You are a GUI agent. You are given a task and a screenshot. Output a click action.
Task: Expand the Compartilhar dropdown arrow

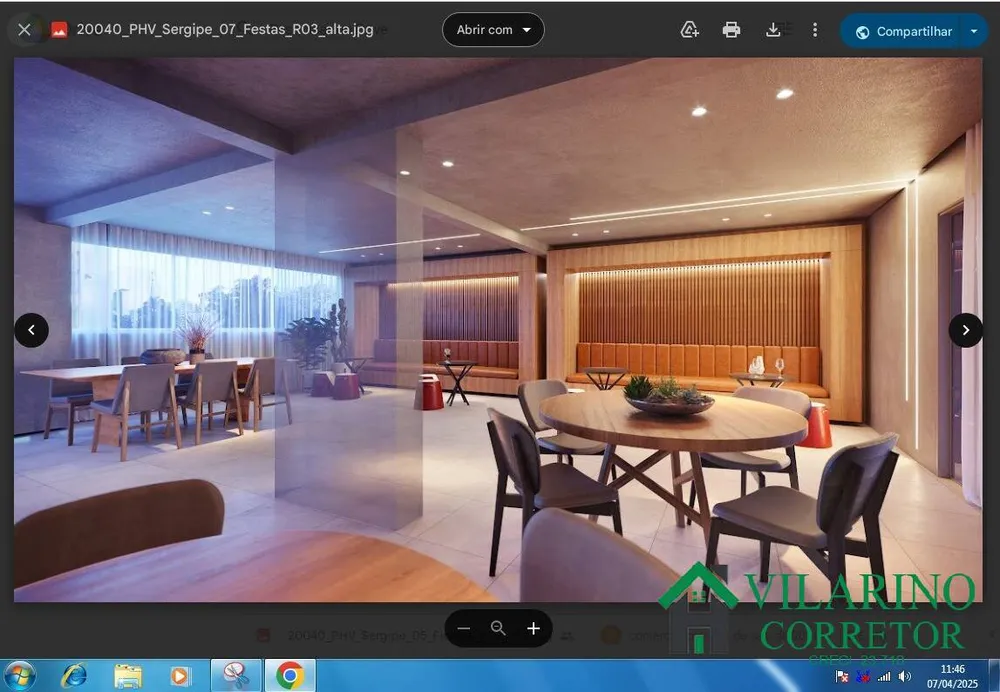(x=974, y=31)
